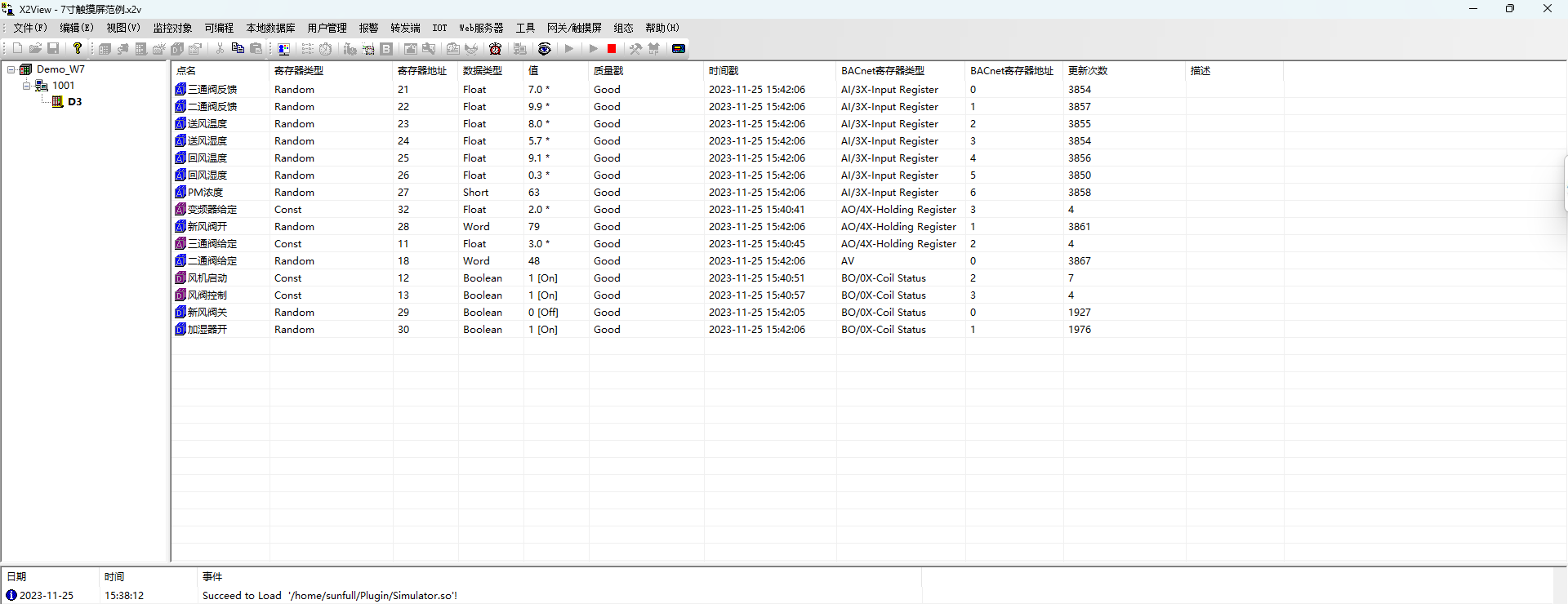Collapse the 1001 tree node
This screenshot has width=1568, height=604.
coord(26,86)
